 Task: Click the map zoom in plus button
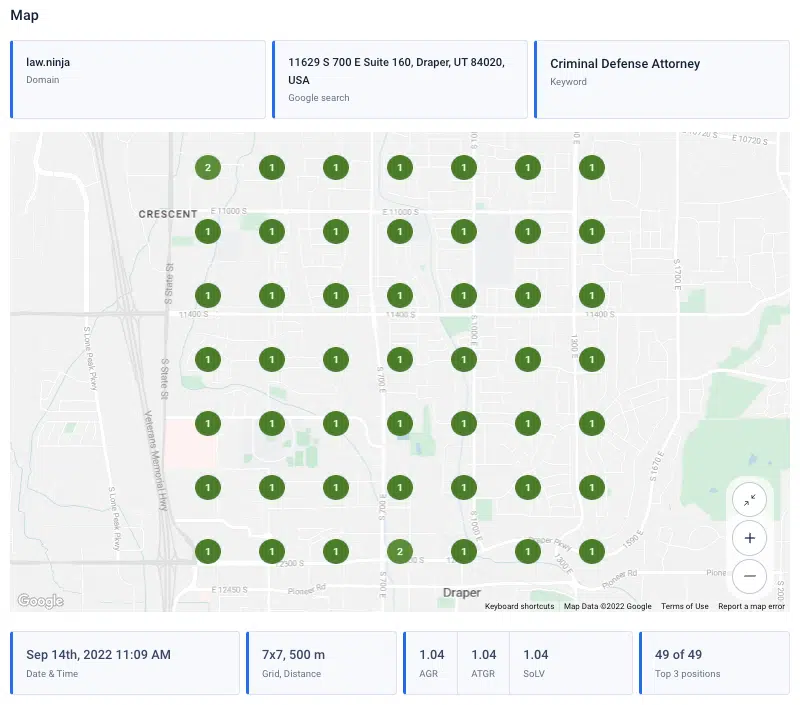click(x=749, y=538)
